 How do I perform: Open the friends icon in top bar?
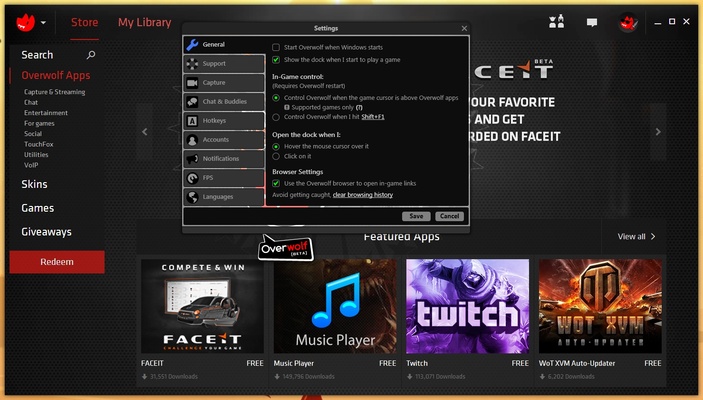tap(556, 22)
